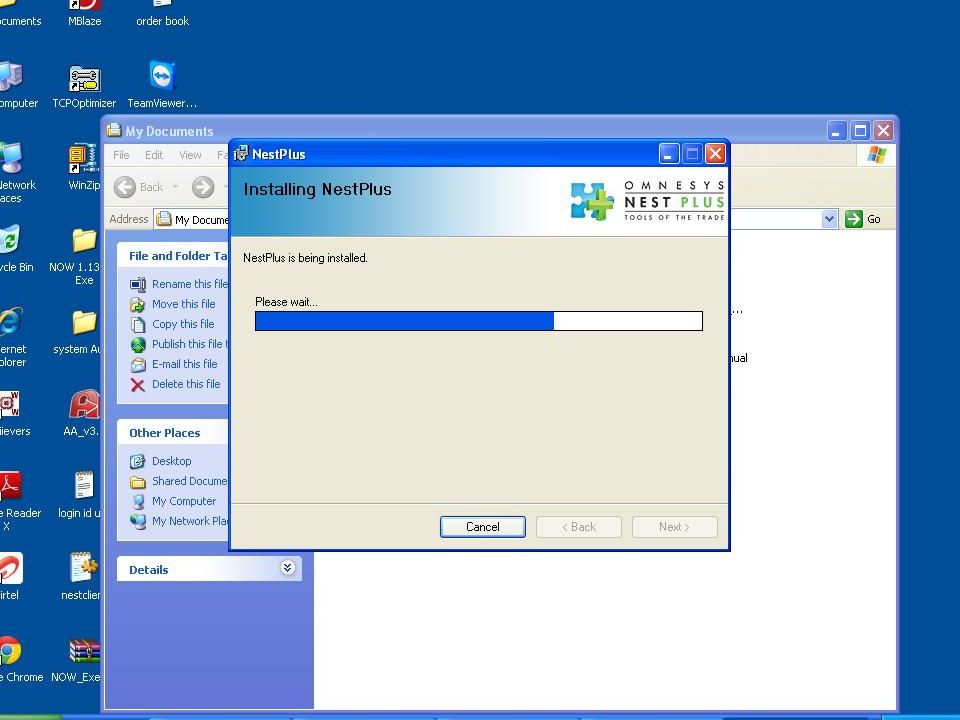
Task: Open the AA_v3 desktop application
Action: pos(83,413)
